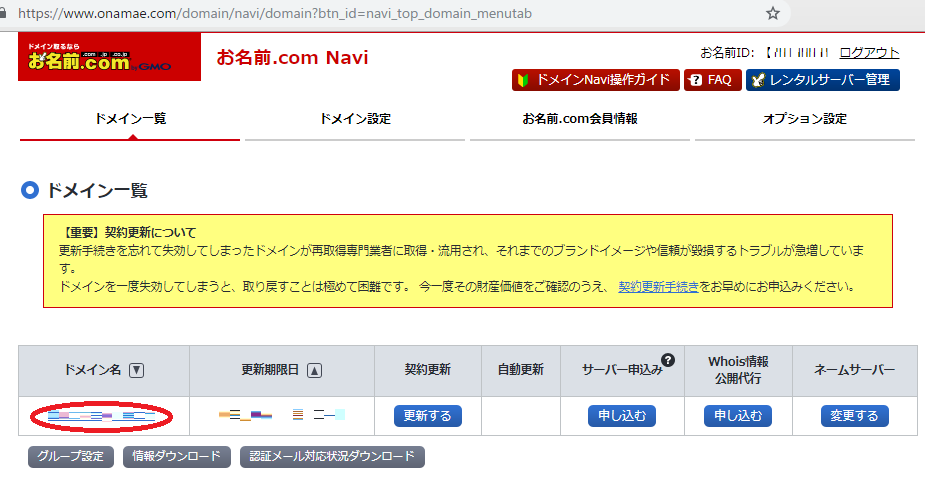
Task: Switch to the オプション設定 tab
Action: pyautogui.click(x=805, y=119)
